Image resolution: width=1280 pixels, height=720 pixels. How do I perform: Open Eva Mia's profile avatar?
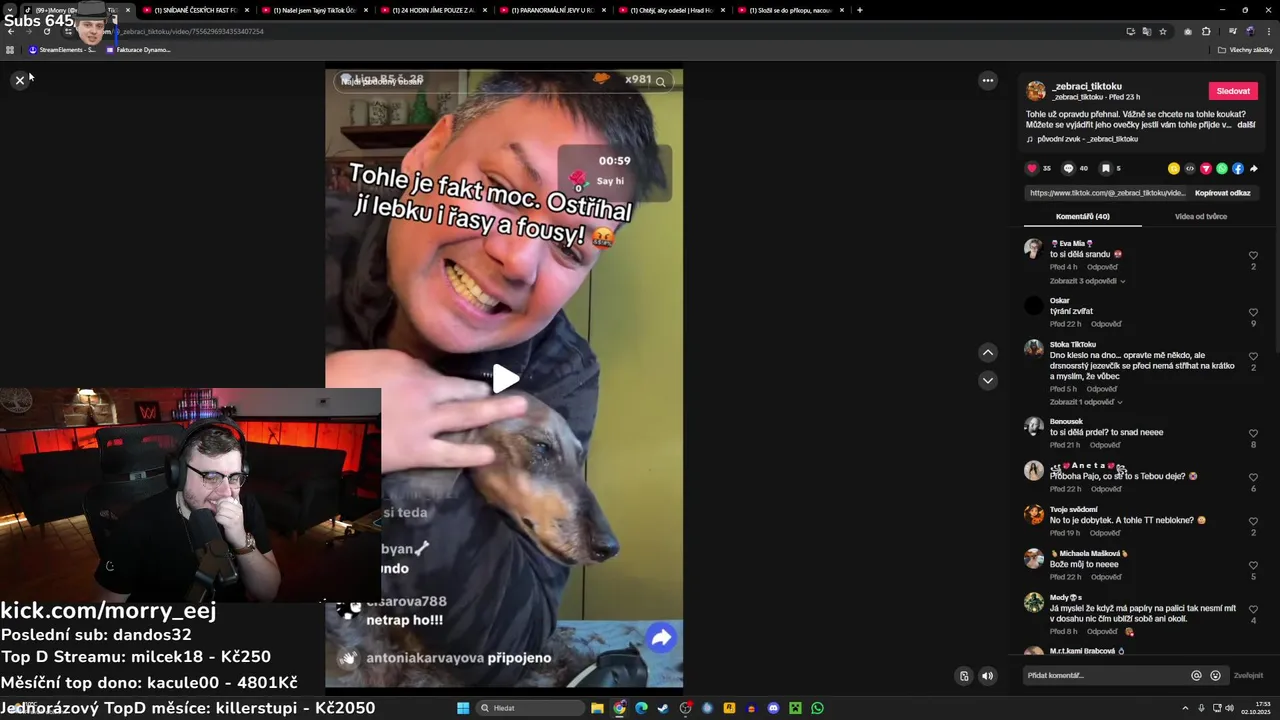coord(1034,249)
